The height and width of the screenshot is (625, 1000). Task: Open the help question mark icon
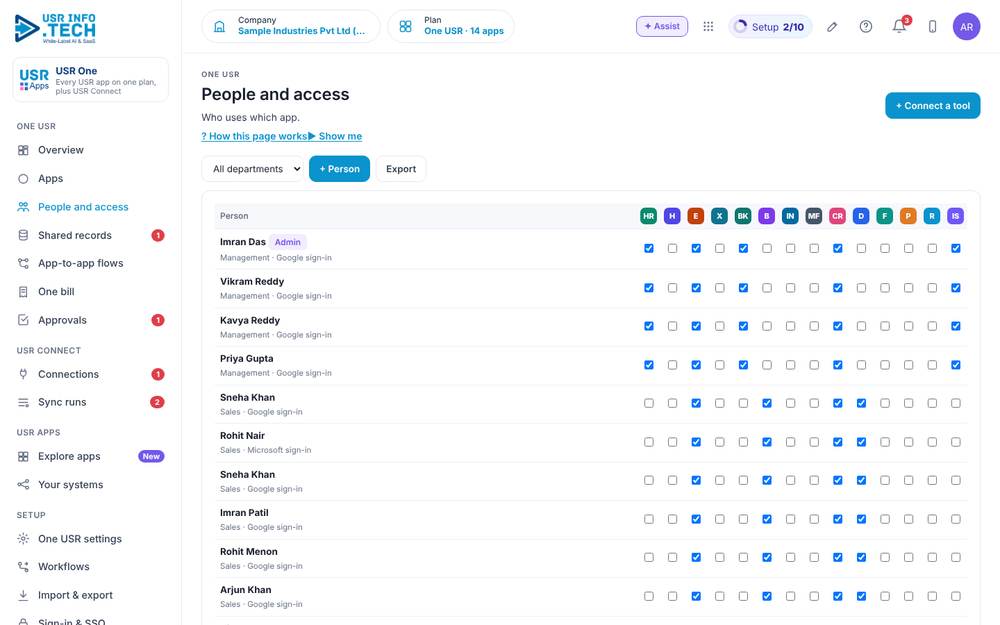pos(865,27)
